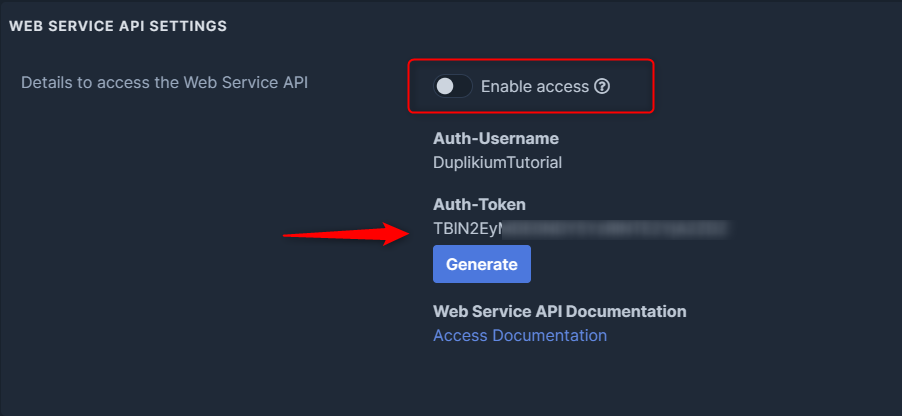Click the Auth-Username label
The width and height of the screenshot is (902, 416).
(x=495, y=139)
